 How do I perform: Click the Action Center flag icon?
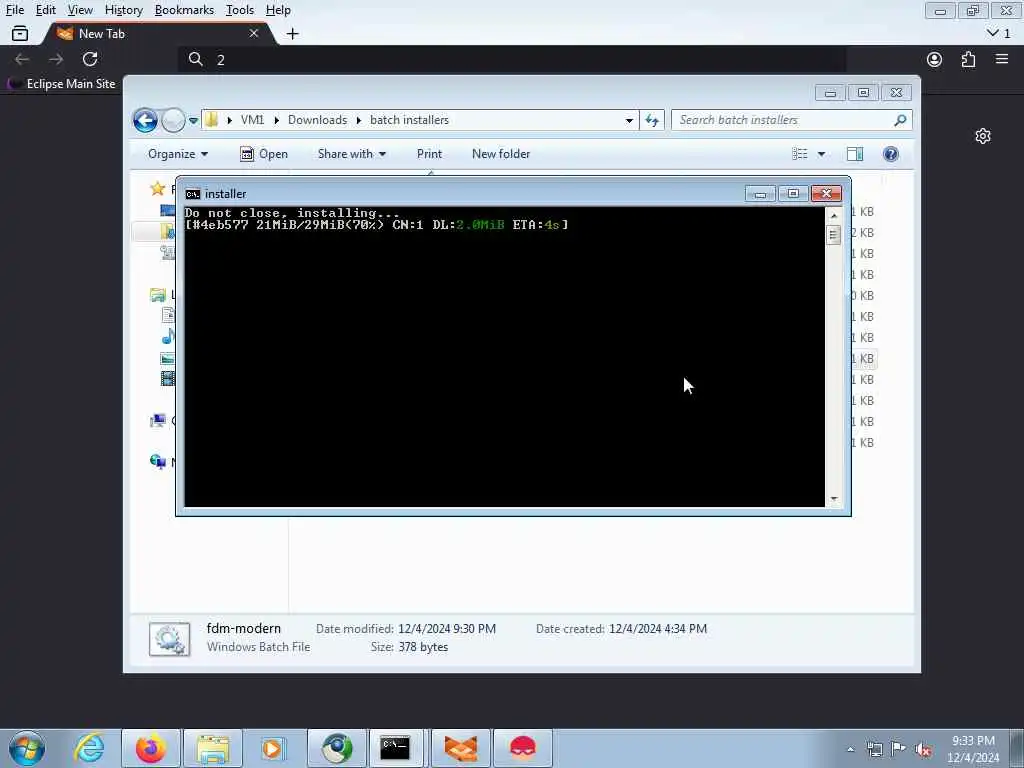tap(899, 750)
